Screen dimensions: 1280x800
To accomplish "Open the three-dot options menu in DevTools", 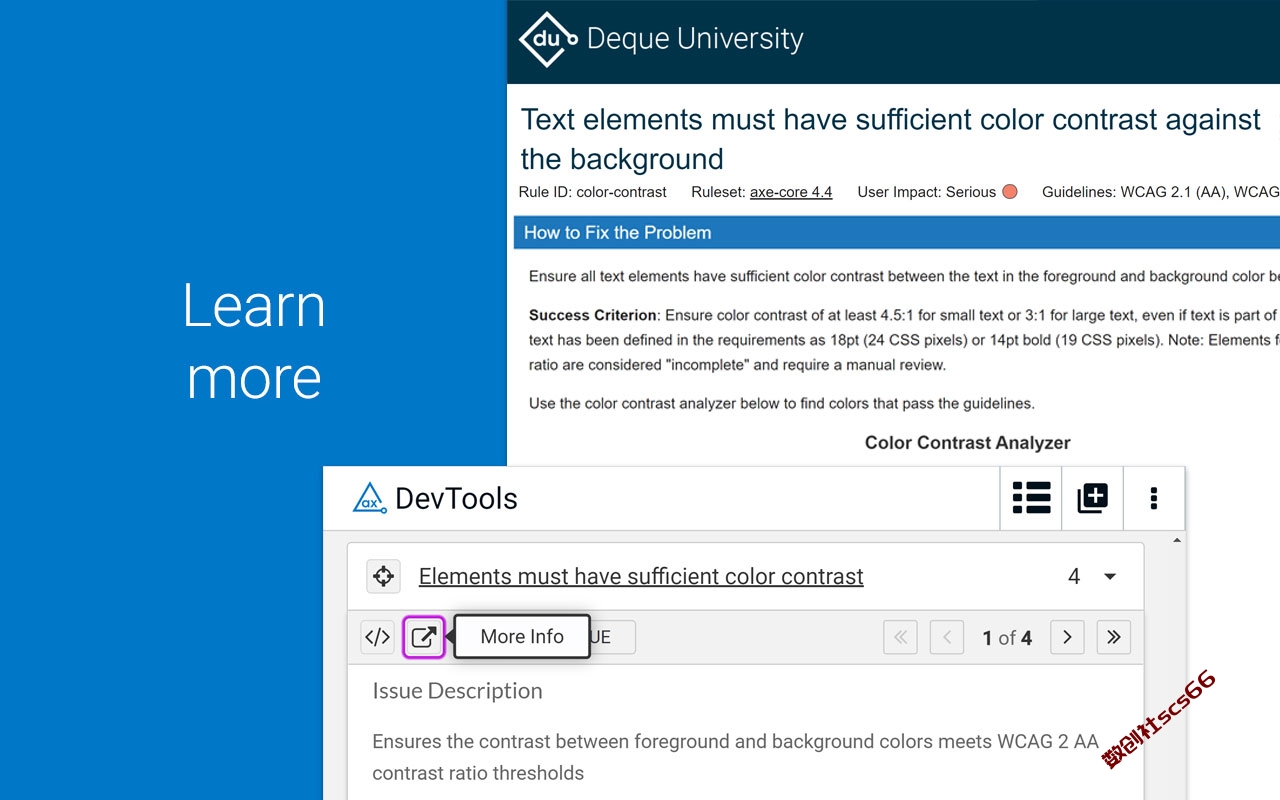I will (1154, 497).
